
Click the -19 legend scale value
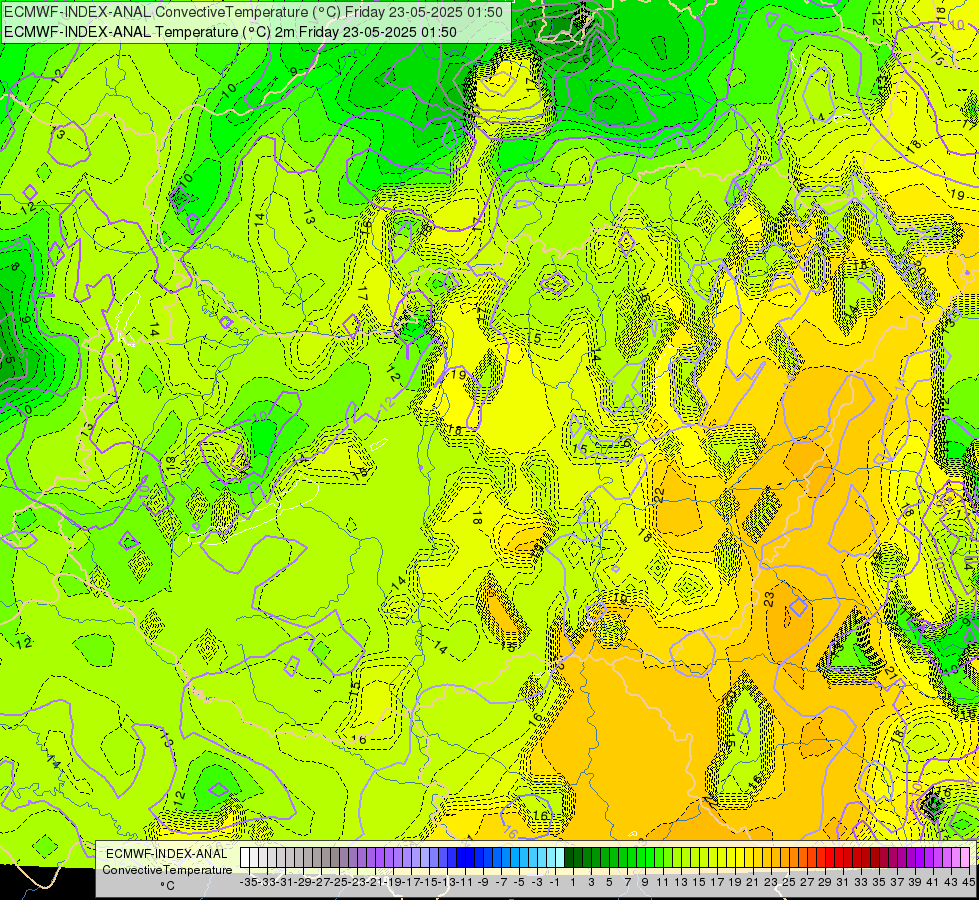(x=393, y=882)
